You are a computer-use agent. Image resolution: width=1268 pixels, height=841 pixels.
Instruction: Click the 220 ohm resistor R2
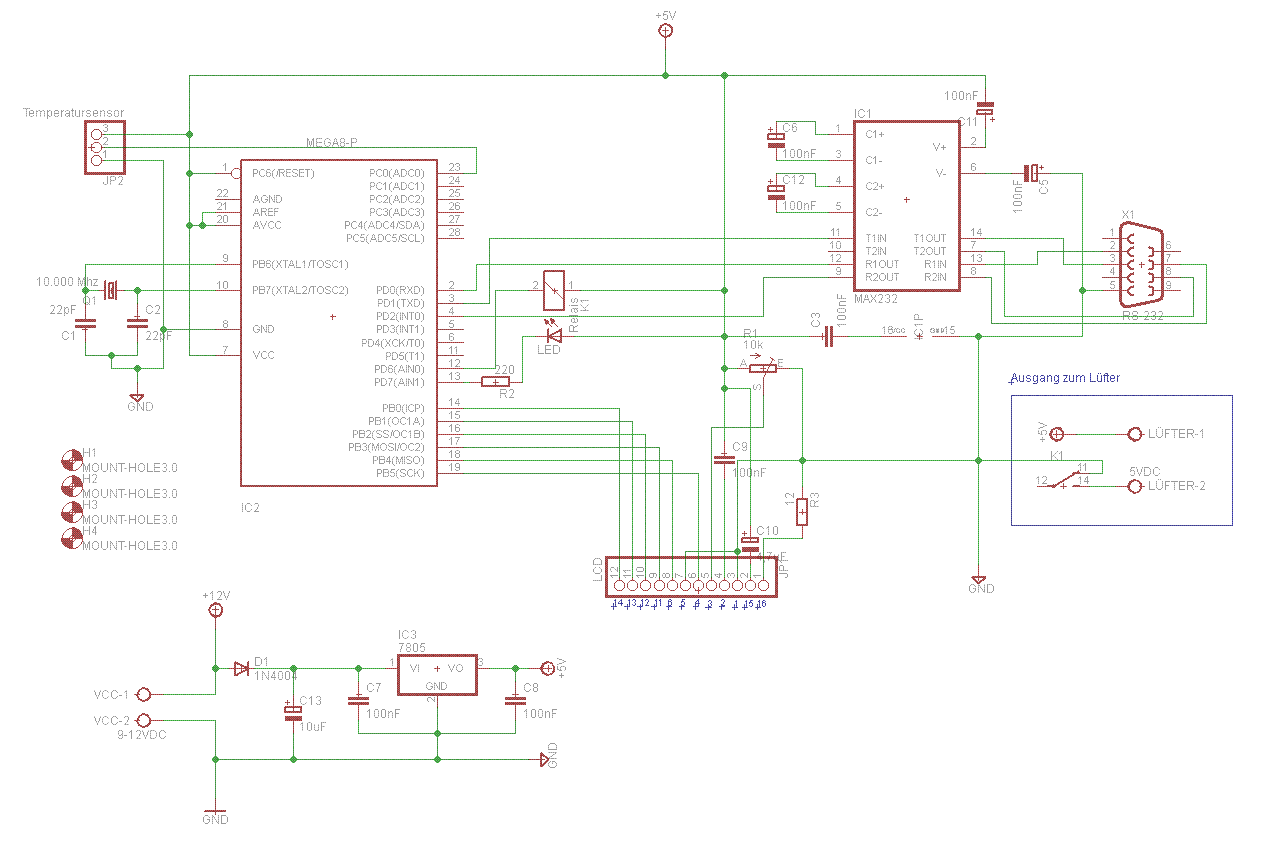coord(496,381)
